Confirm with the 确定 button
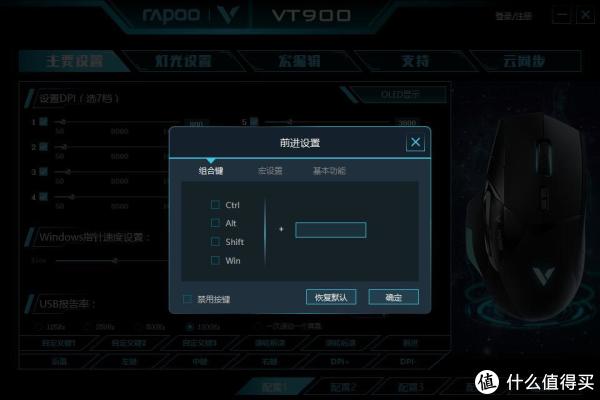 pos(393,297)
